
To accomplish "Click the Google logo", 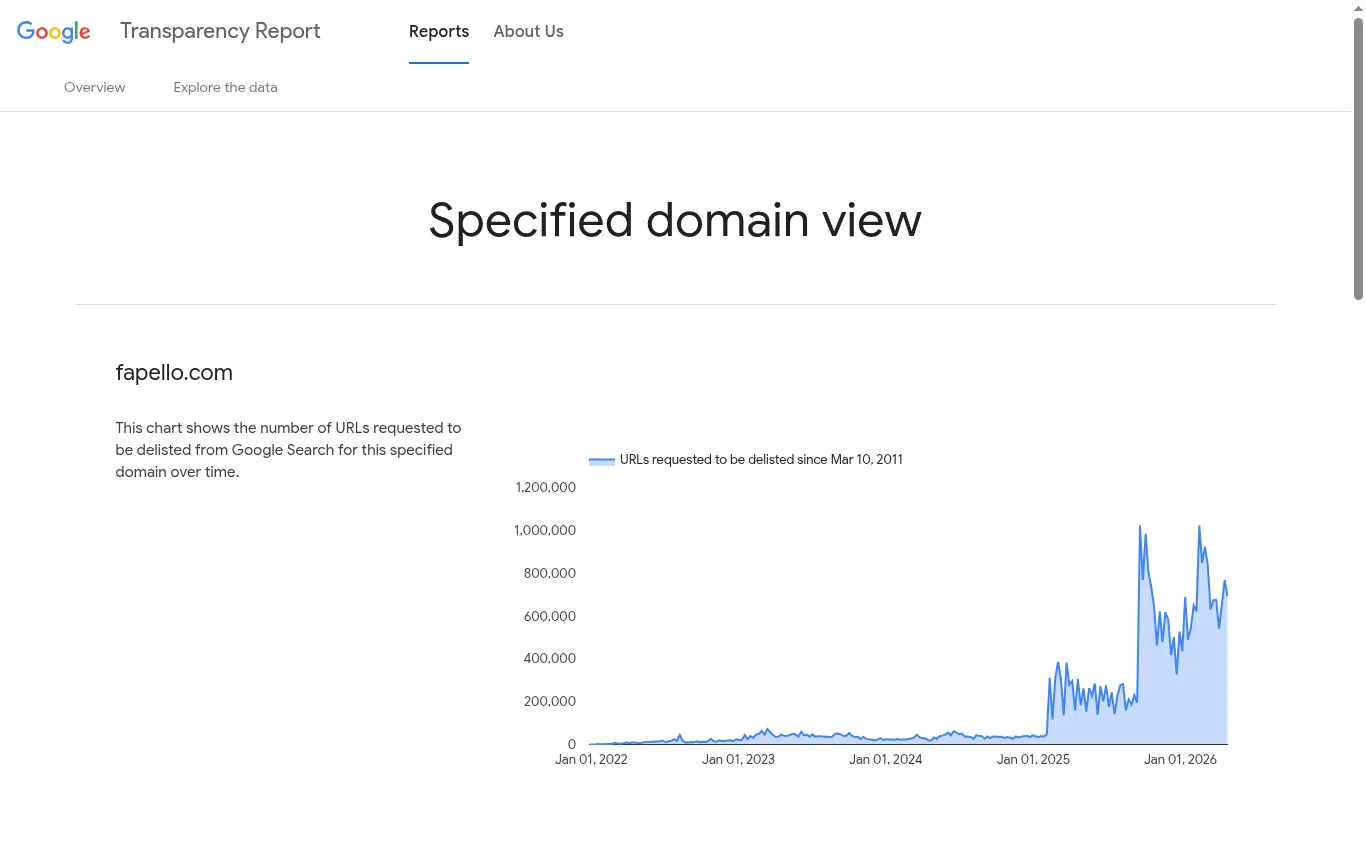I will coord(54,32).
